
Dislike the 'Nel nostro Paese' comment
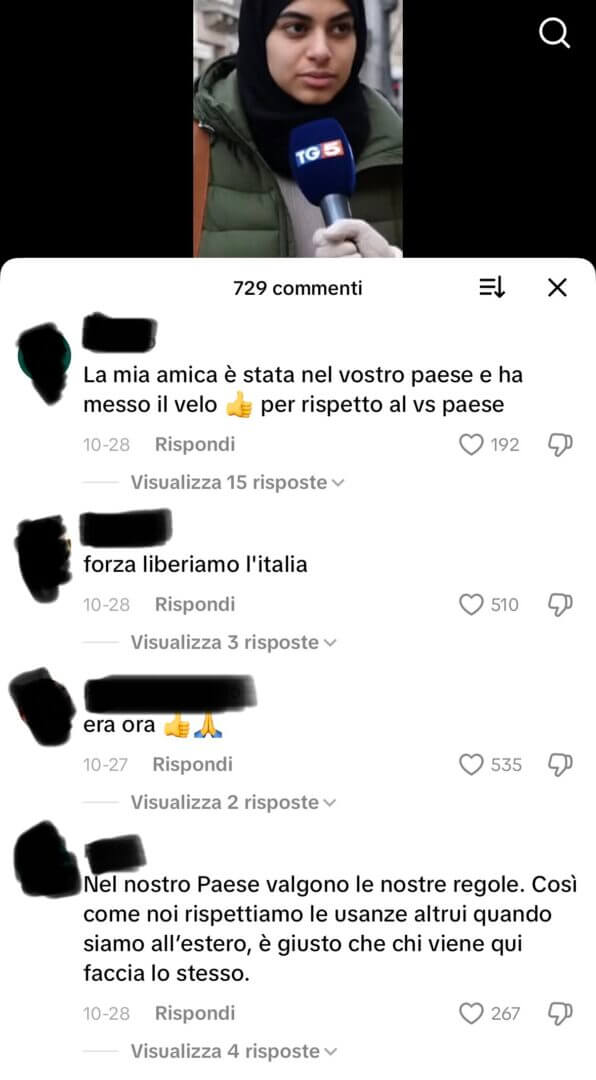[x=560, y=1015]
